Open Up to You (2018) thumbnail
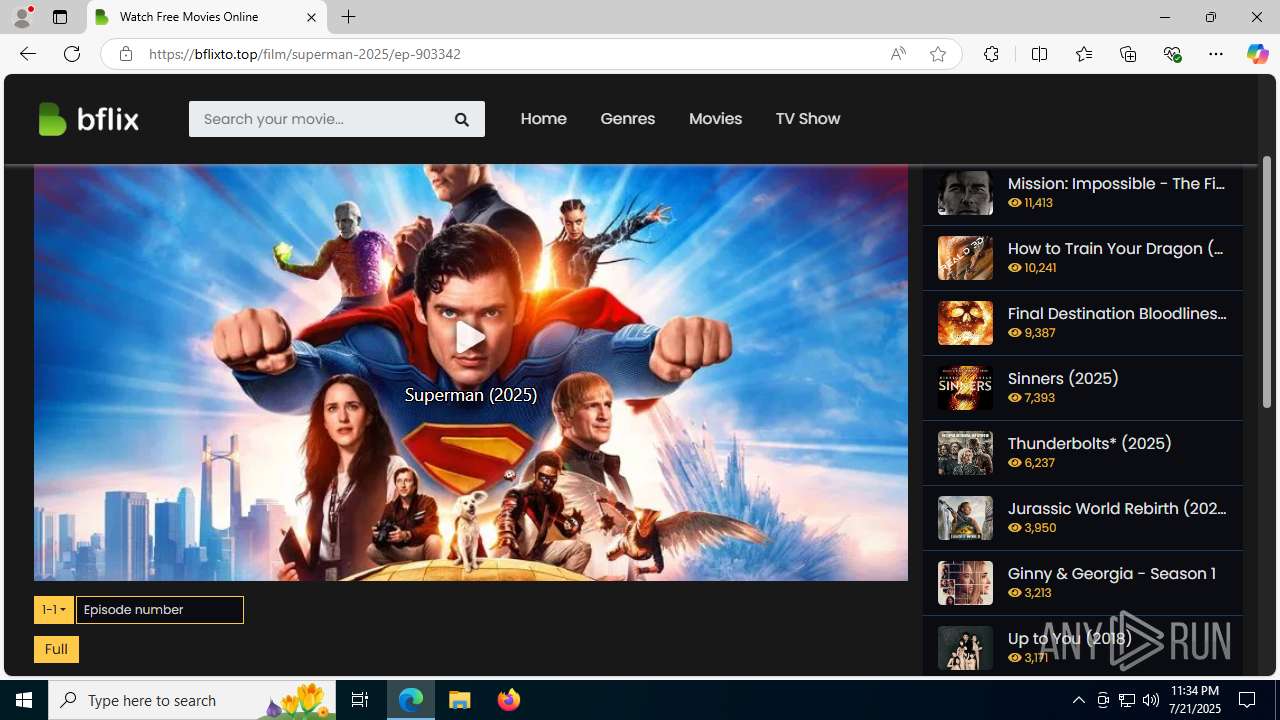The height and width of the screenshot is (720, 1280). click(x=965, y=647)
